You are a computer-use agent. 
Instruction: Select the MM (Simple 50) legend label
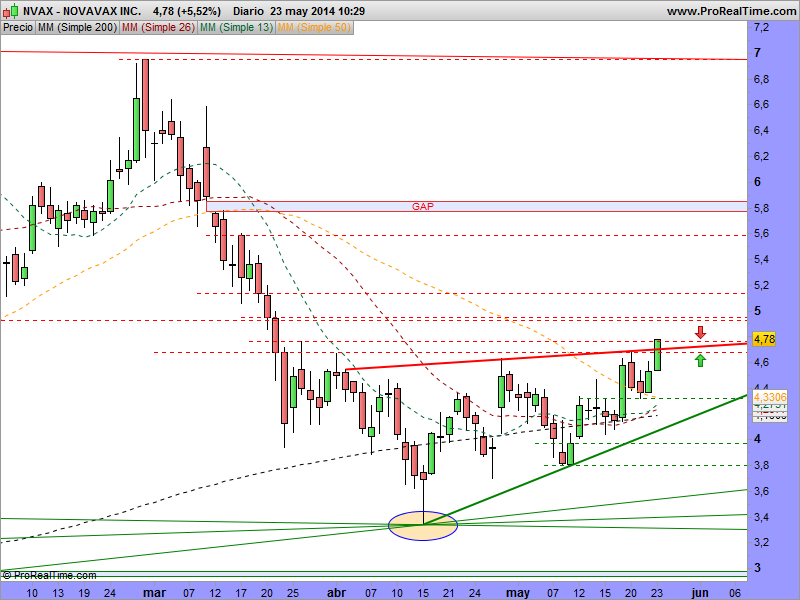[314, 28]
